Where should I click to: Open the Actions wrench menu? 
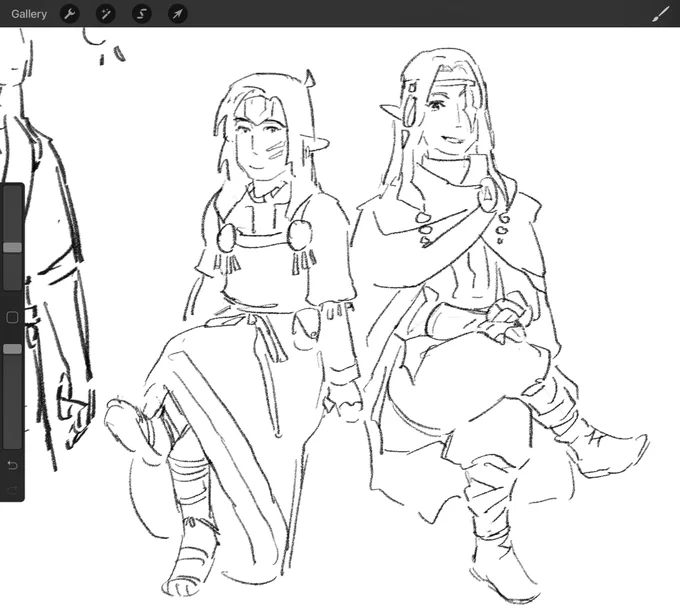pos(69,14)
